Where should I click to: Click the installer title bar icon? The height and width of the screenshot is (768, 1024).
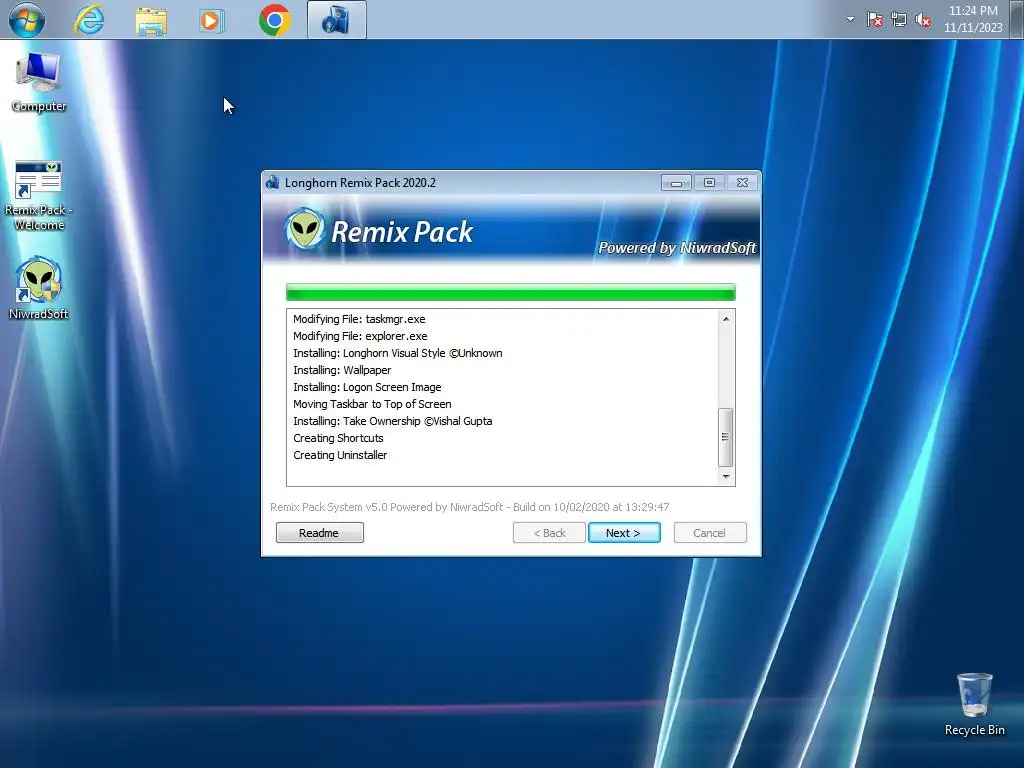pyautogui.click(x=272, y=183)
